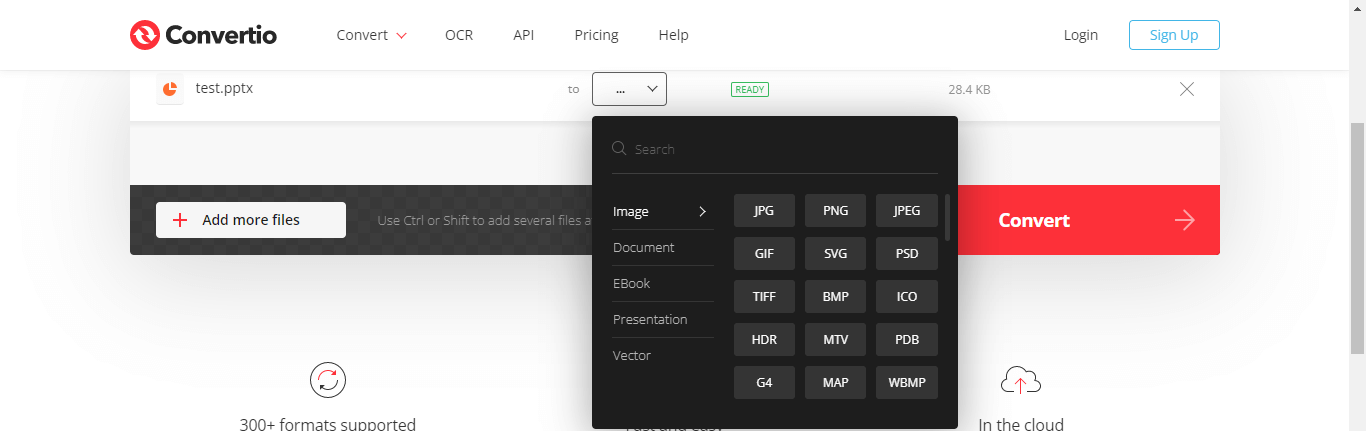The image size is (1366, 431).
Task: Choose PSD as output format
Action: [x=907, y=254]
